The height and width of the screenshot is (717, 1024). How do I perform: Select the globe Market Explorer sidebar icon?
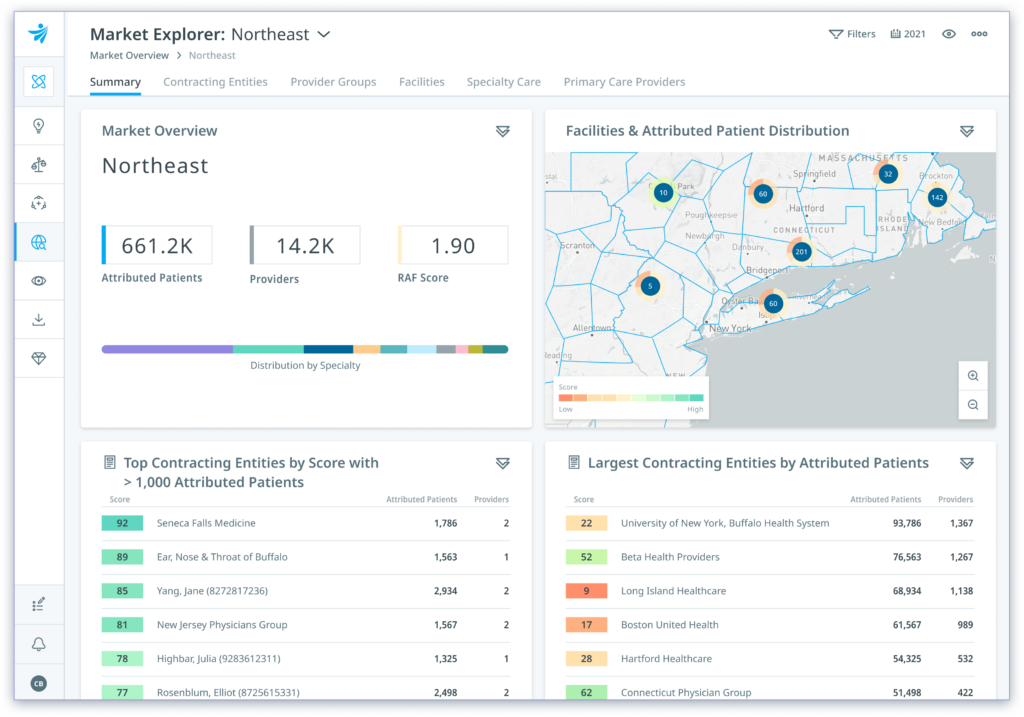click(39, 242)
